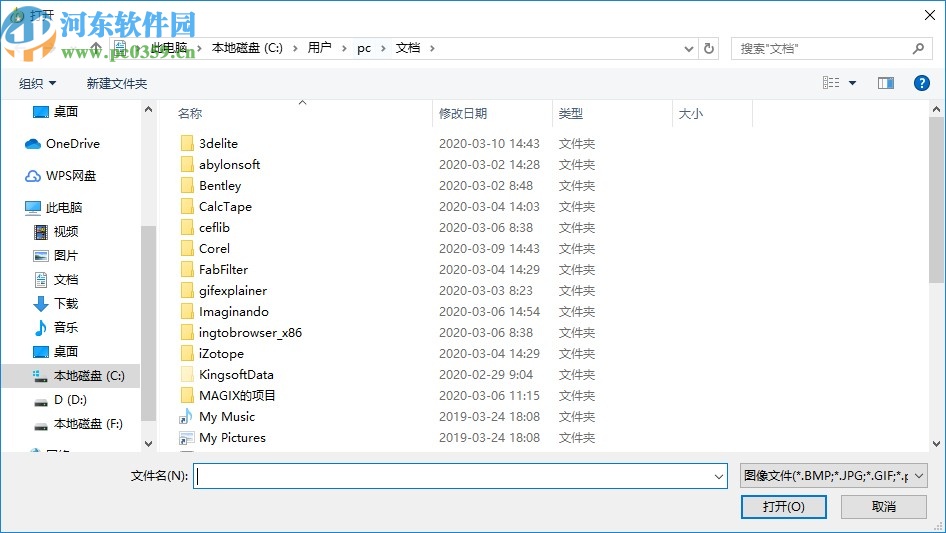Expand the address bar history dropdown

pyautogui.click(x=688, y=48)
